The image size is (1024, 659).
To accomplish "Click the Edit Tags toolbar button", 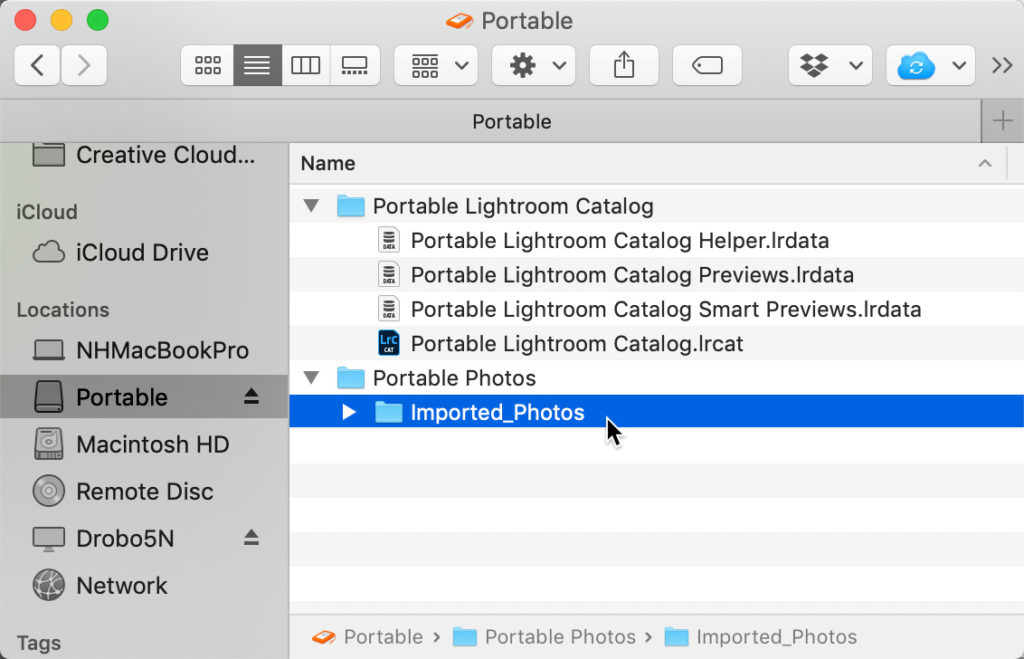I will pyautogui.click(x=707, y=65).
